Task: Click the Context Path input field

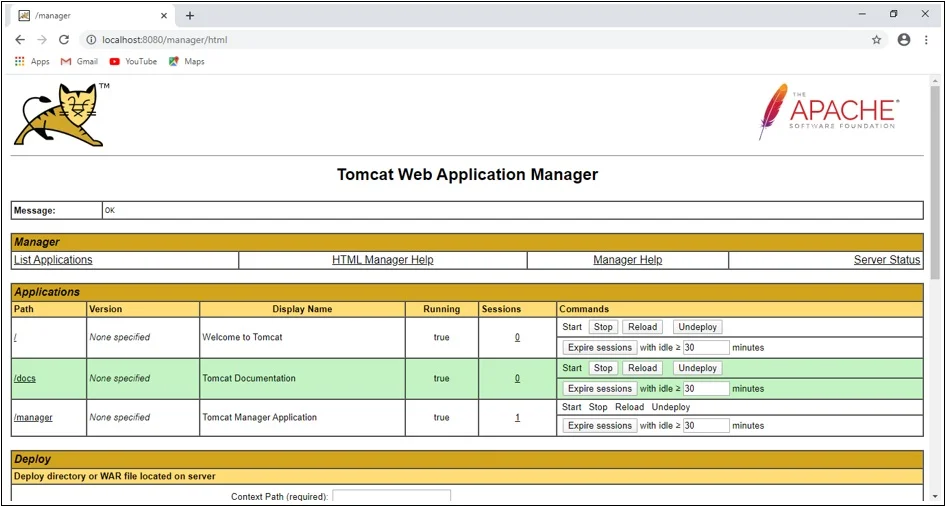Action: pyautogui.click(x=392, y=497)
